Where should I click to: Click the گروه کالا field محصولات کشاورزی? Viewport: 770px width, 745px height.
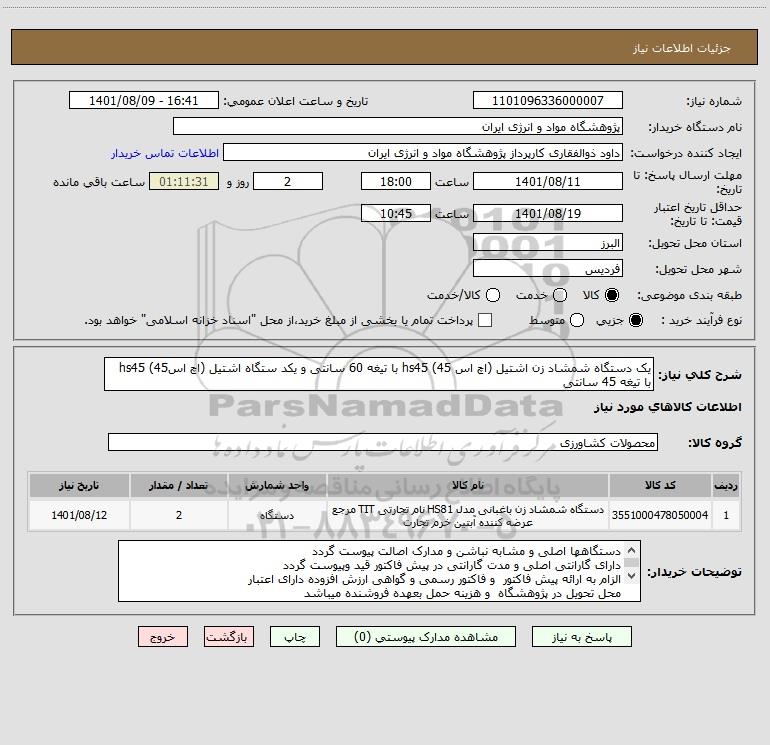(x=383, y=442)
